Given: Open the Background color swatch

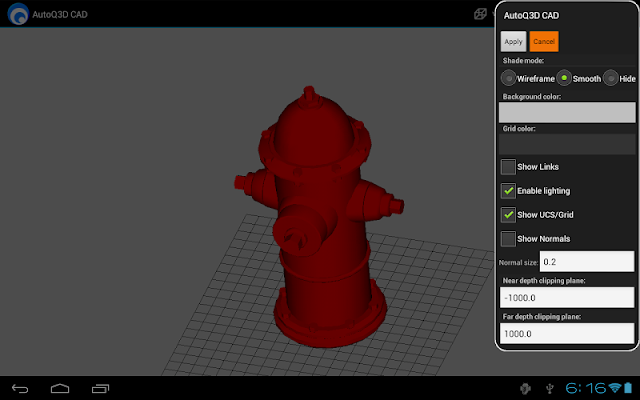Looking at the screenshot, I should 567,112.
